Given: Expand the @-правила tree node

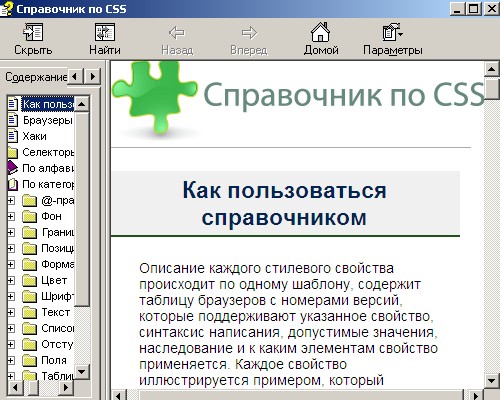Looking at the screenshot, I should point(11,200).
